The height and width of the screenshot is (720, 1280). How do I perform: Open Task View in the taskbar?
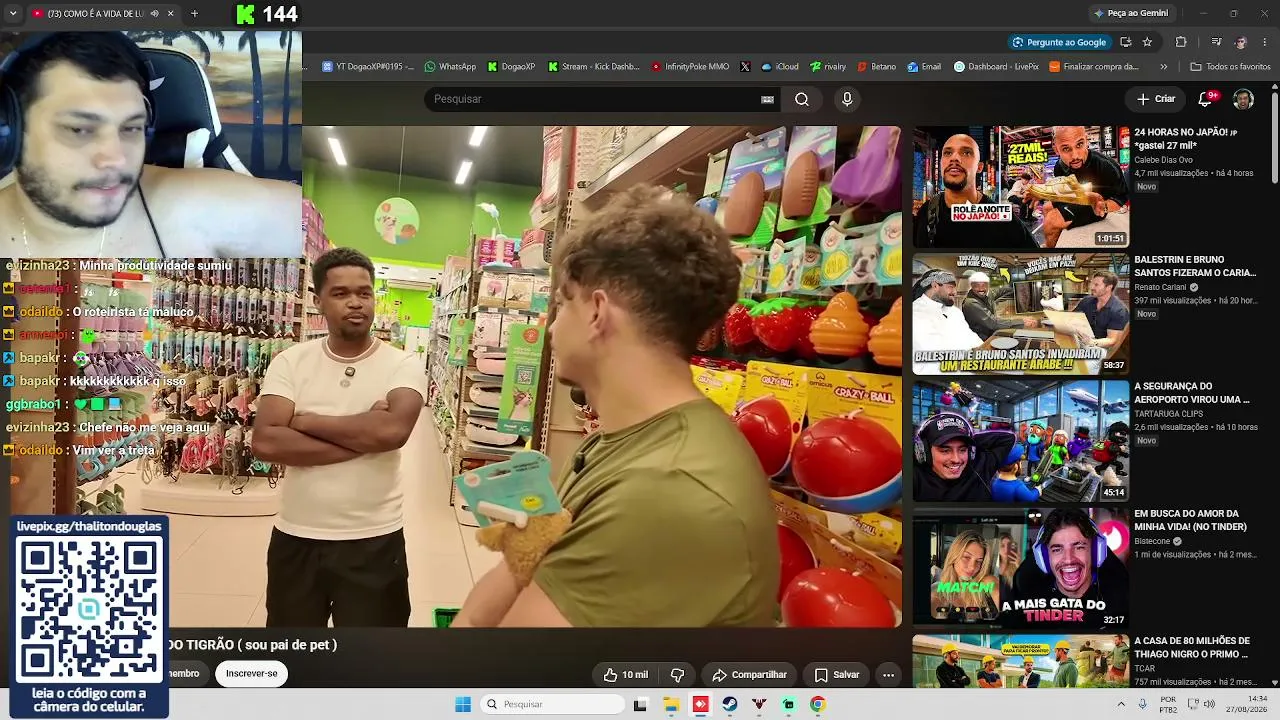pos(641,704)
